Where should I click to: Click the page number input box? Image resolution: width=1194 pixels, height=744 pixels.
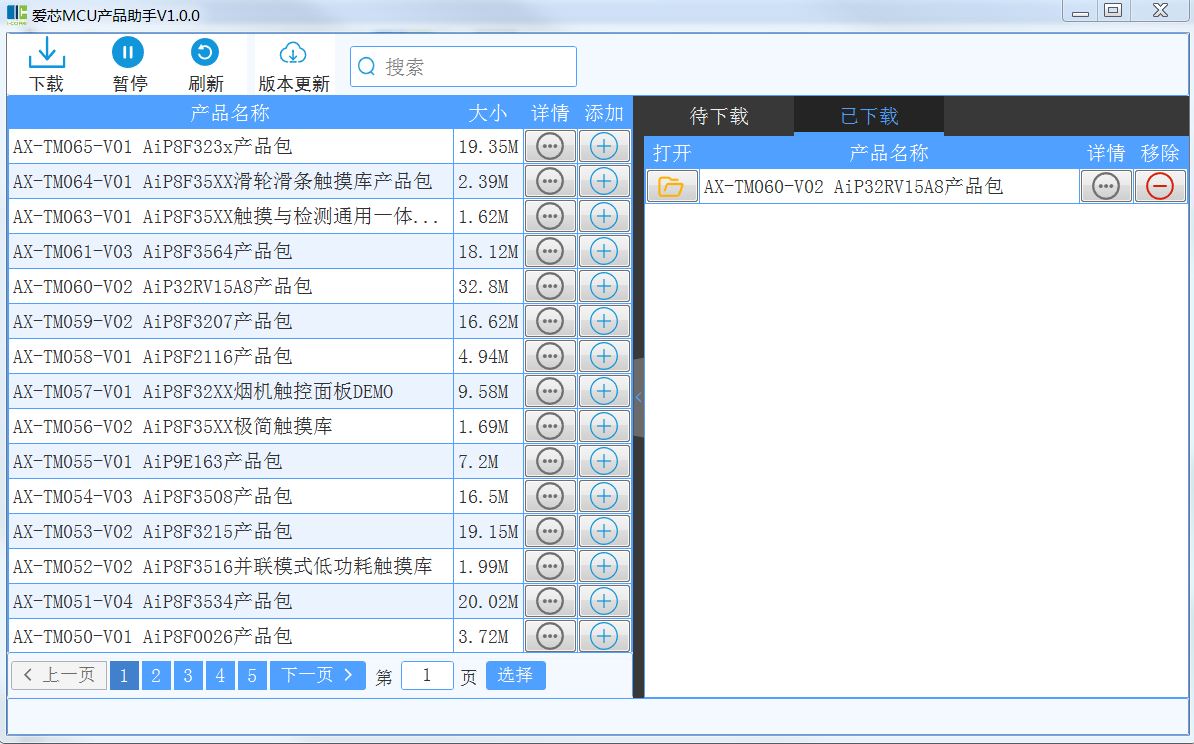coord(427,676)
